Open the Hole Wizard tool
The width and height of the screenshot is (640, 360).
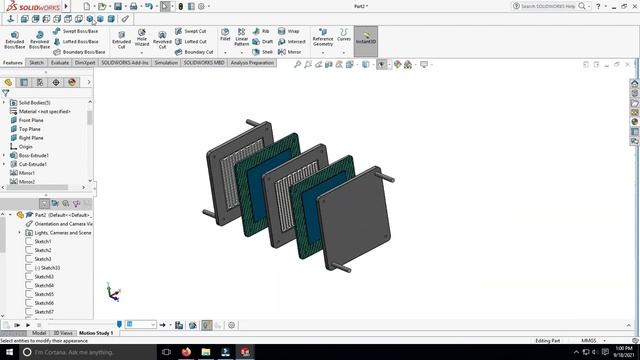pyautogui.click(x=142, y=38)
